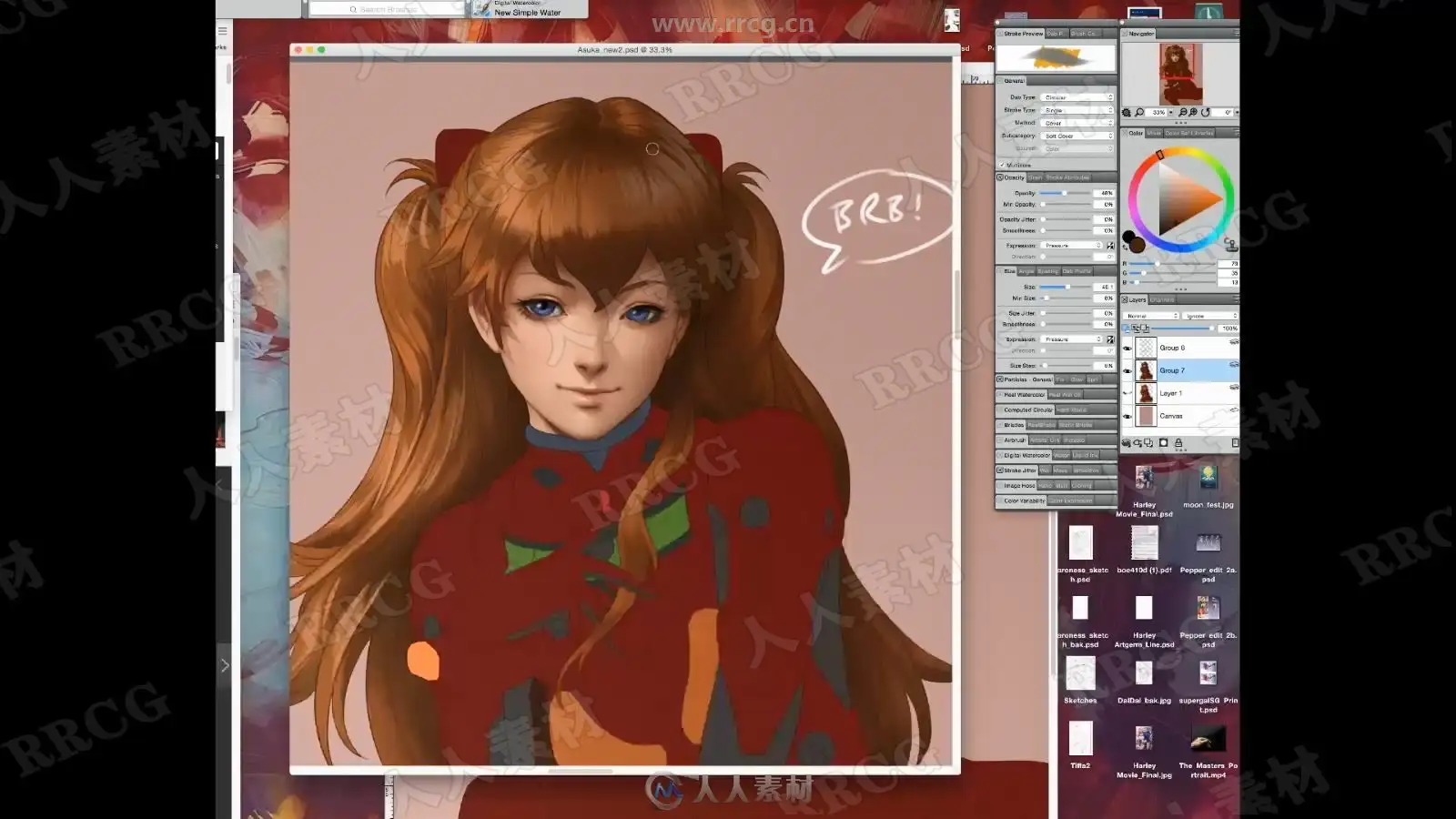Screen dimensions: 1456x819
Task: Select the Group 6 layer name
Action: (x=1172, y=348)
